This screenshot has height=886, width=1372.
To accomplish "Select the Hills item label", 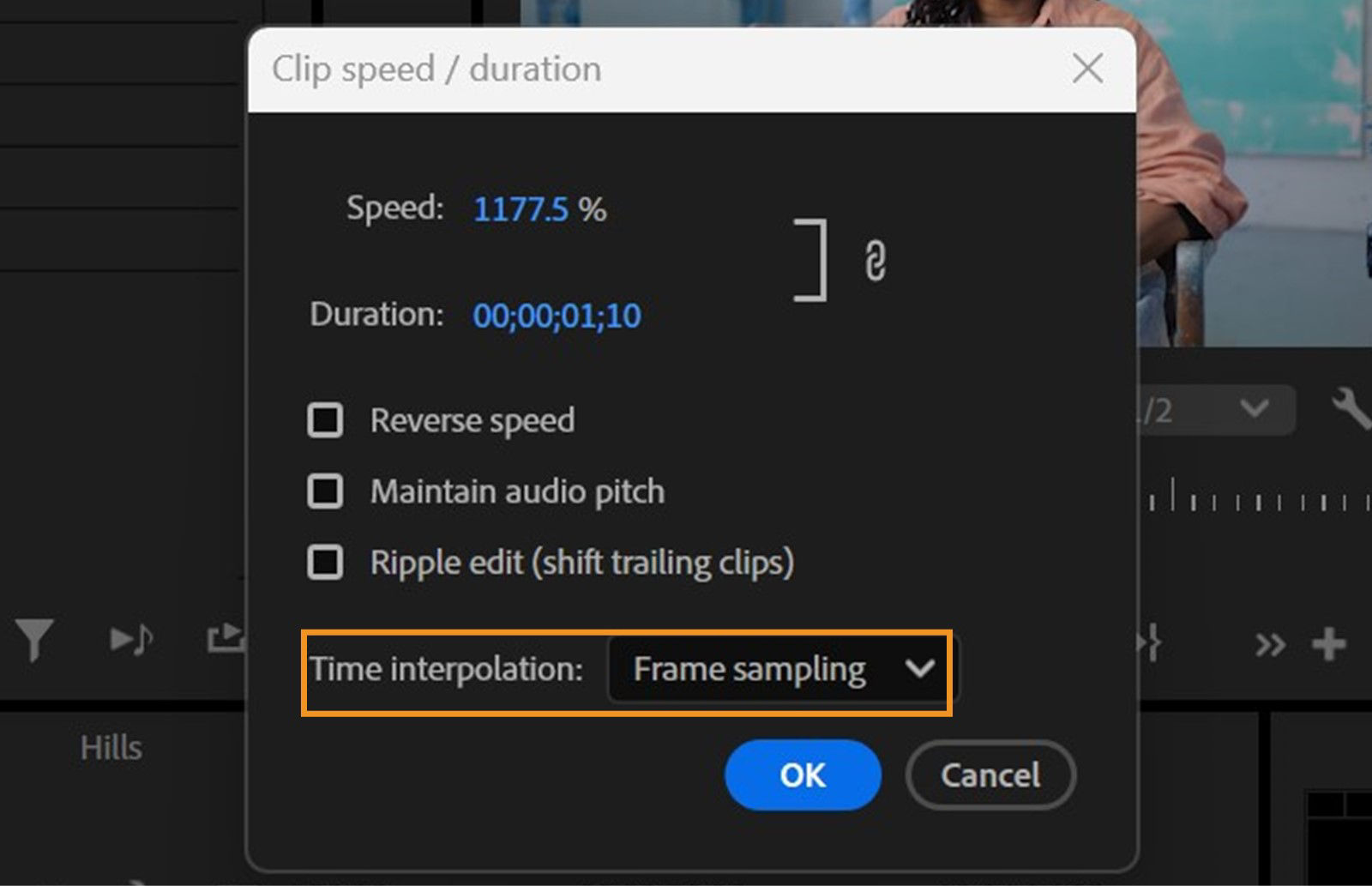I will pos(111,748).
